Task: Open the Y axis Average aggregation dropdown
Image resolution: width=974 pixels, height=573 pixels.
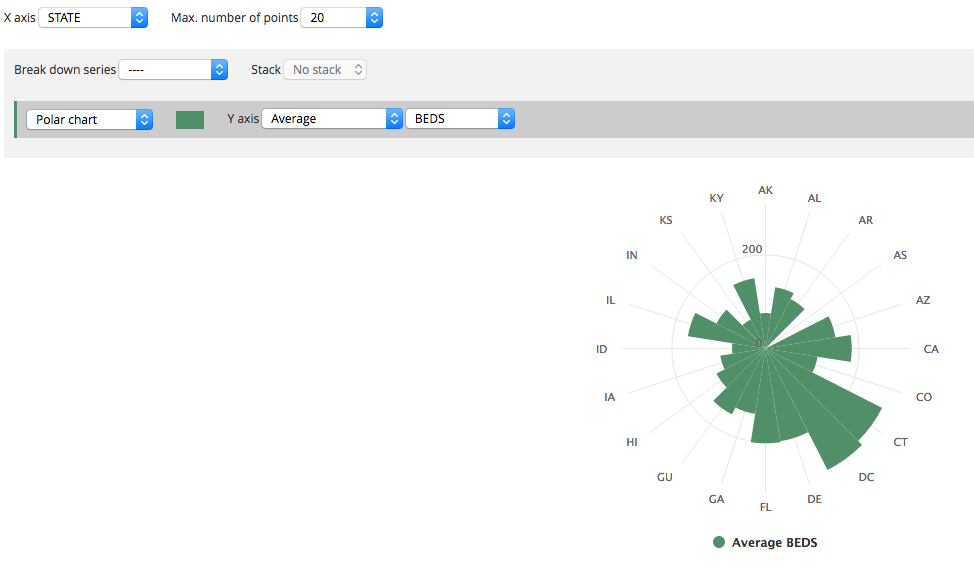Action: tap(331, 119)
